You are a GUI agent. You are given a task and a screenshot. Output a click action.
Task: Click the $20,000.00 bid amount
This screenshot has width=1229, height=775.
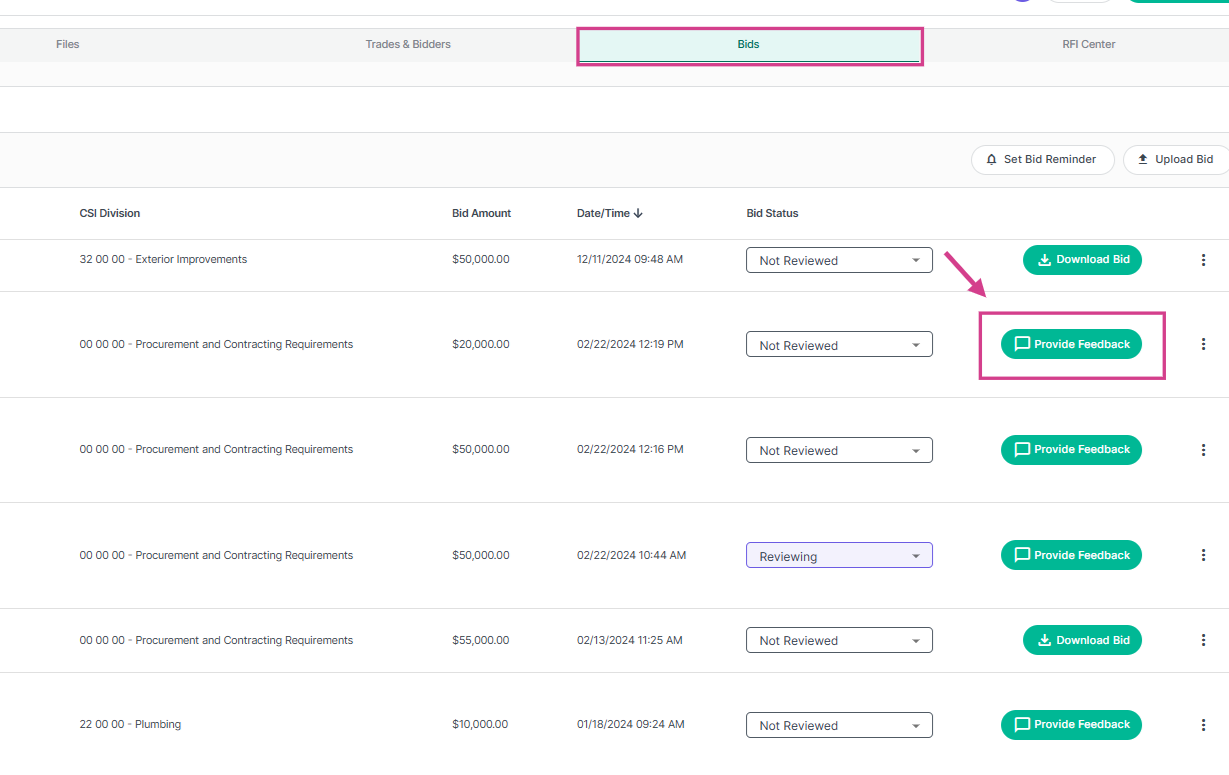[481, 344]
